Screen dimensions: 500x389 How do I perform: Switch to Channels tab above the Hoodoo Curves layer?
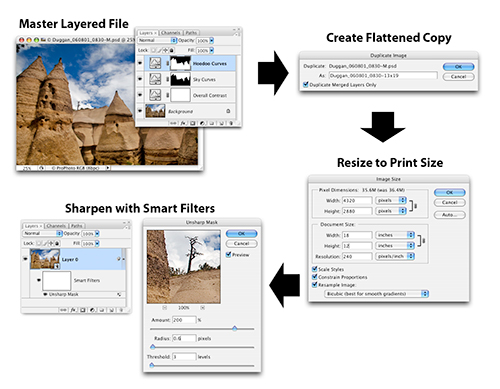coord(171,33)
